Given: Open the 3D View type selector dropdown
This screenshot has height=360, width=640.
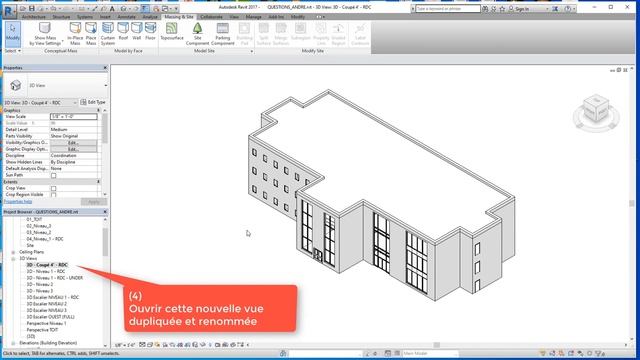Looking at the screenshot, I should click(105, 85).
